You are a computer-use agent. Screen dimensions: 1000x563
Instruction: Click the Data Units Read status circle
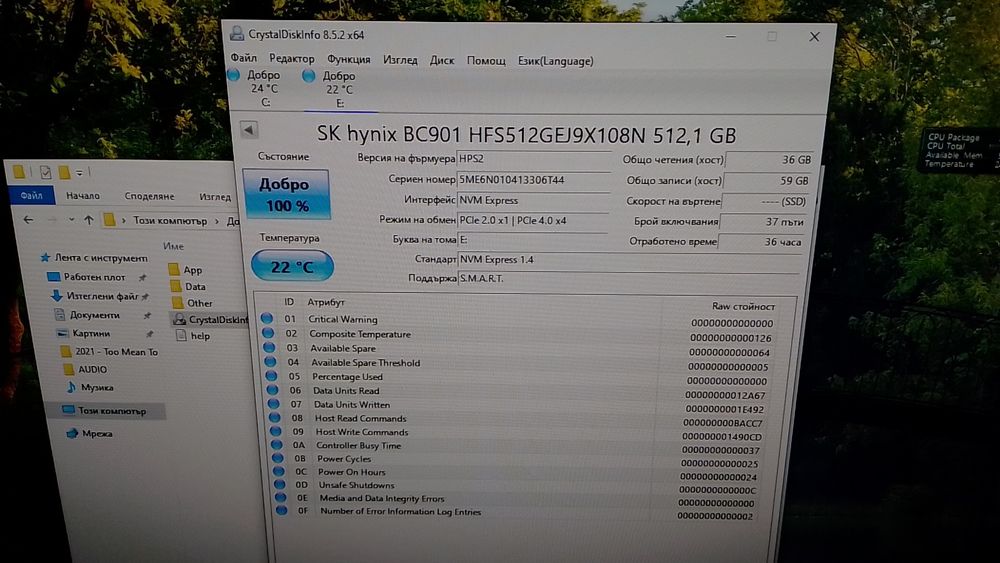(x=272, y=389)
